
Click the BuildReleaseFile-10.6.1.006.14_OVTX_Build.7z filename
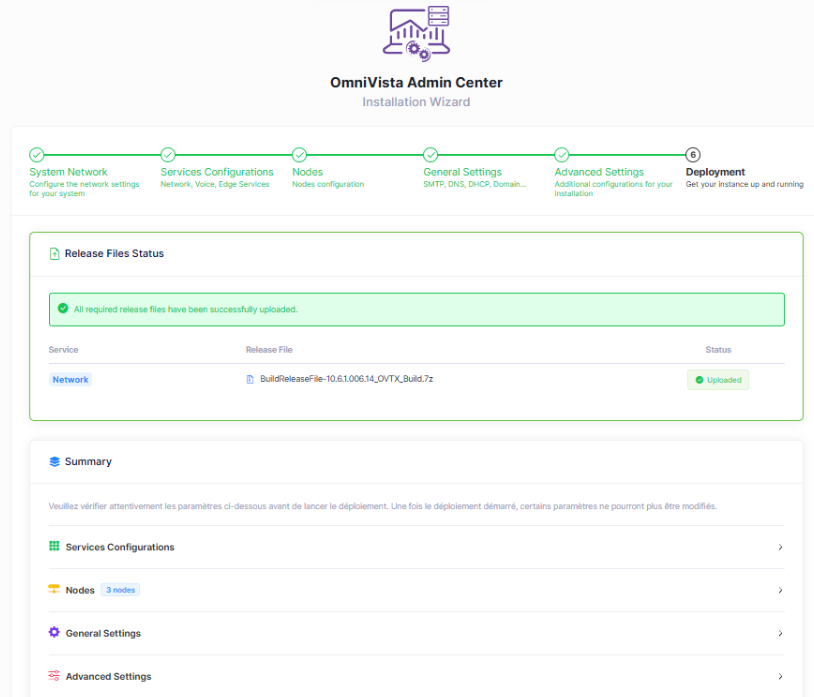(x=346, y=379)
